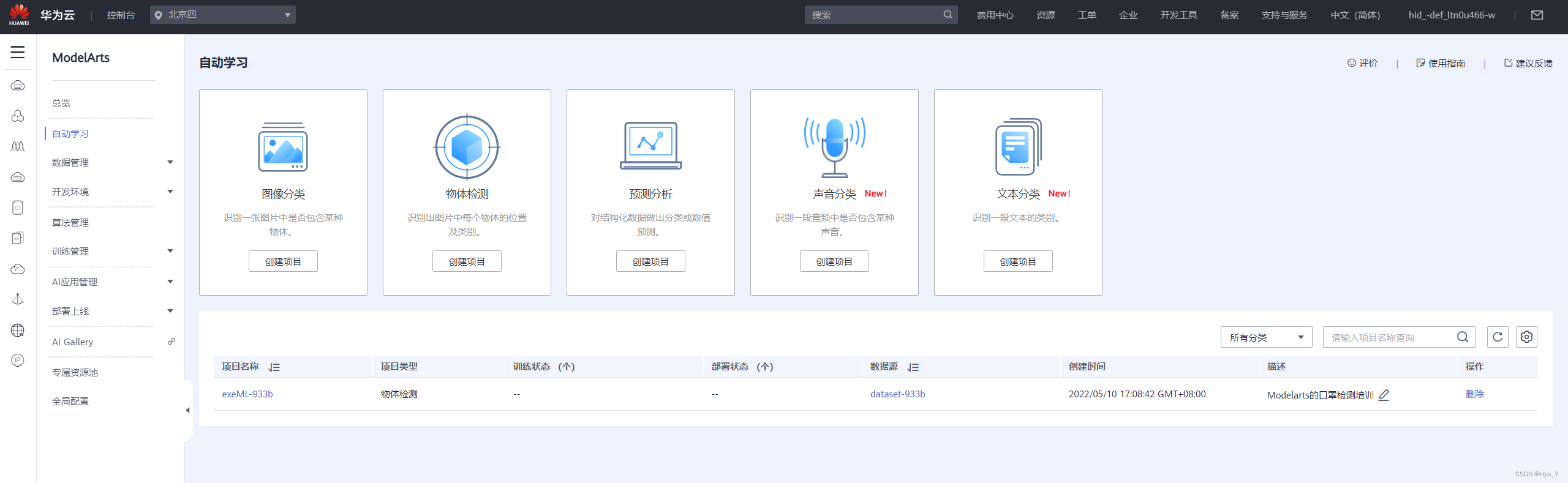Delete project exeML-933b
1568x483 pixels.
1474,394
